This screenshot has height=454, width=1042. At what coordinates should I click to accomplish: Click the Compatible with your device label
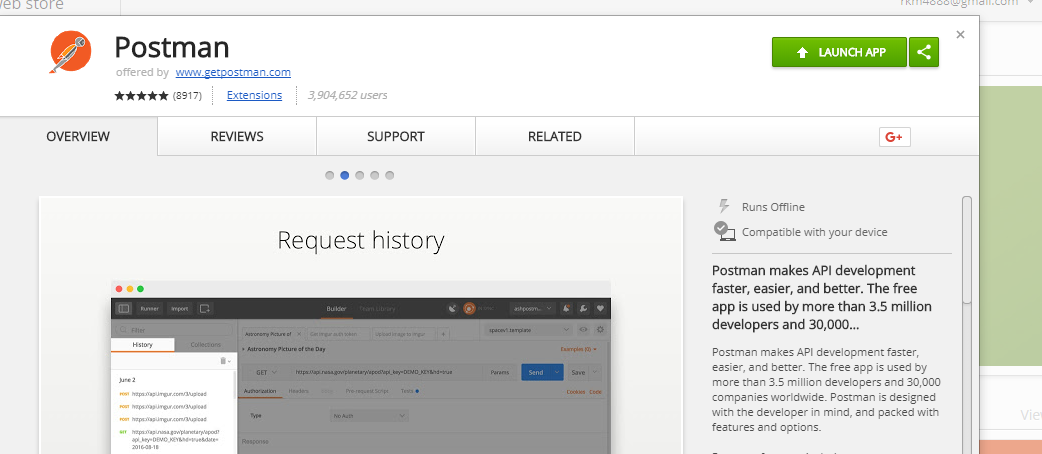tap(815, 232)
